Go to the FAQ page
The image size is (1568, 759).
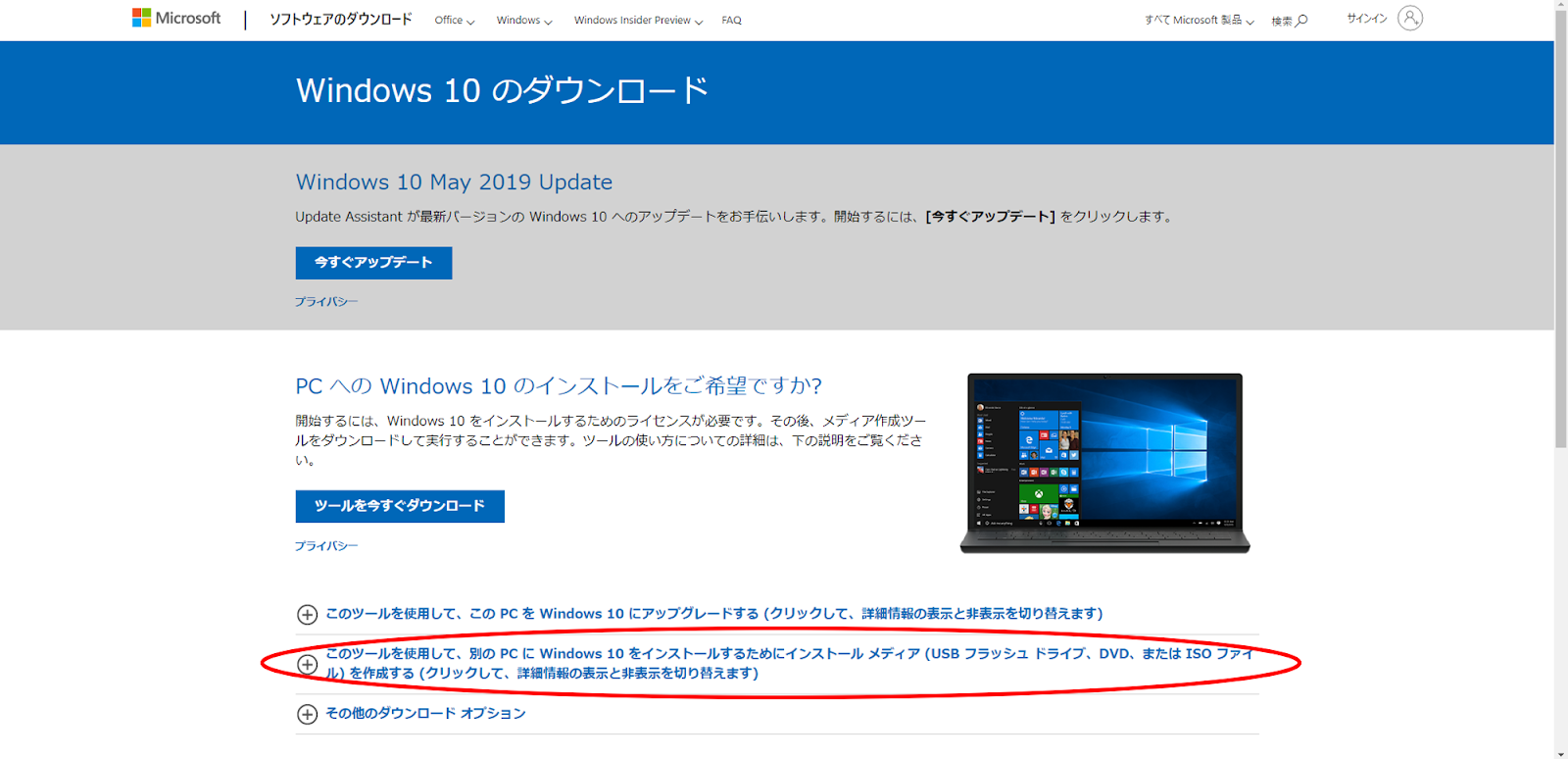pos(731,20)
